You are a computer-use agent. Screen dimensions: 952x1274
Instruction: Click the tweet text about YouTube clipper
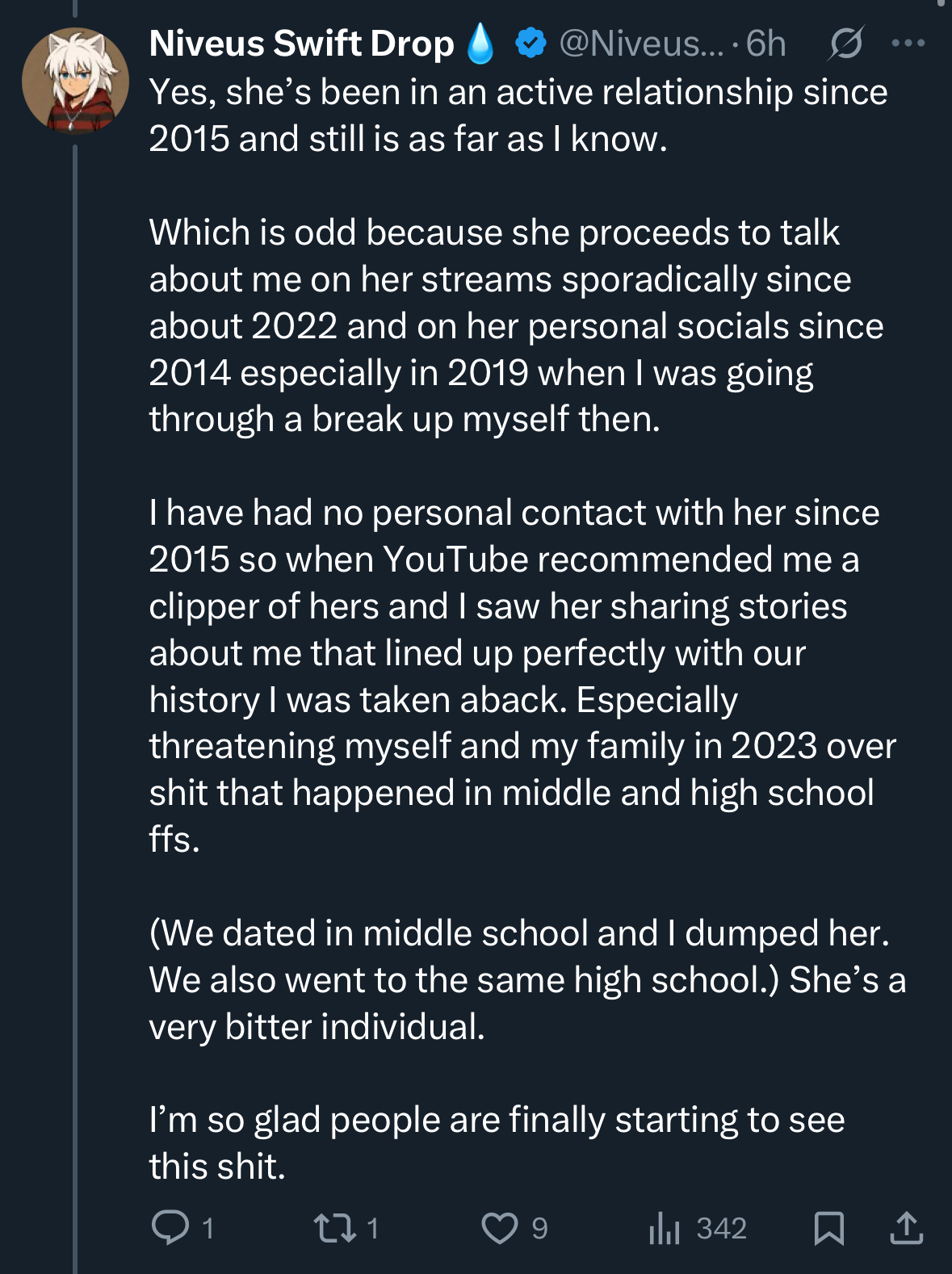tap(522, 675)
